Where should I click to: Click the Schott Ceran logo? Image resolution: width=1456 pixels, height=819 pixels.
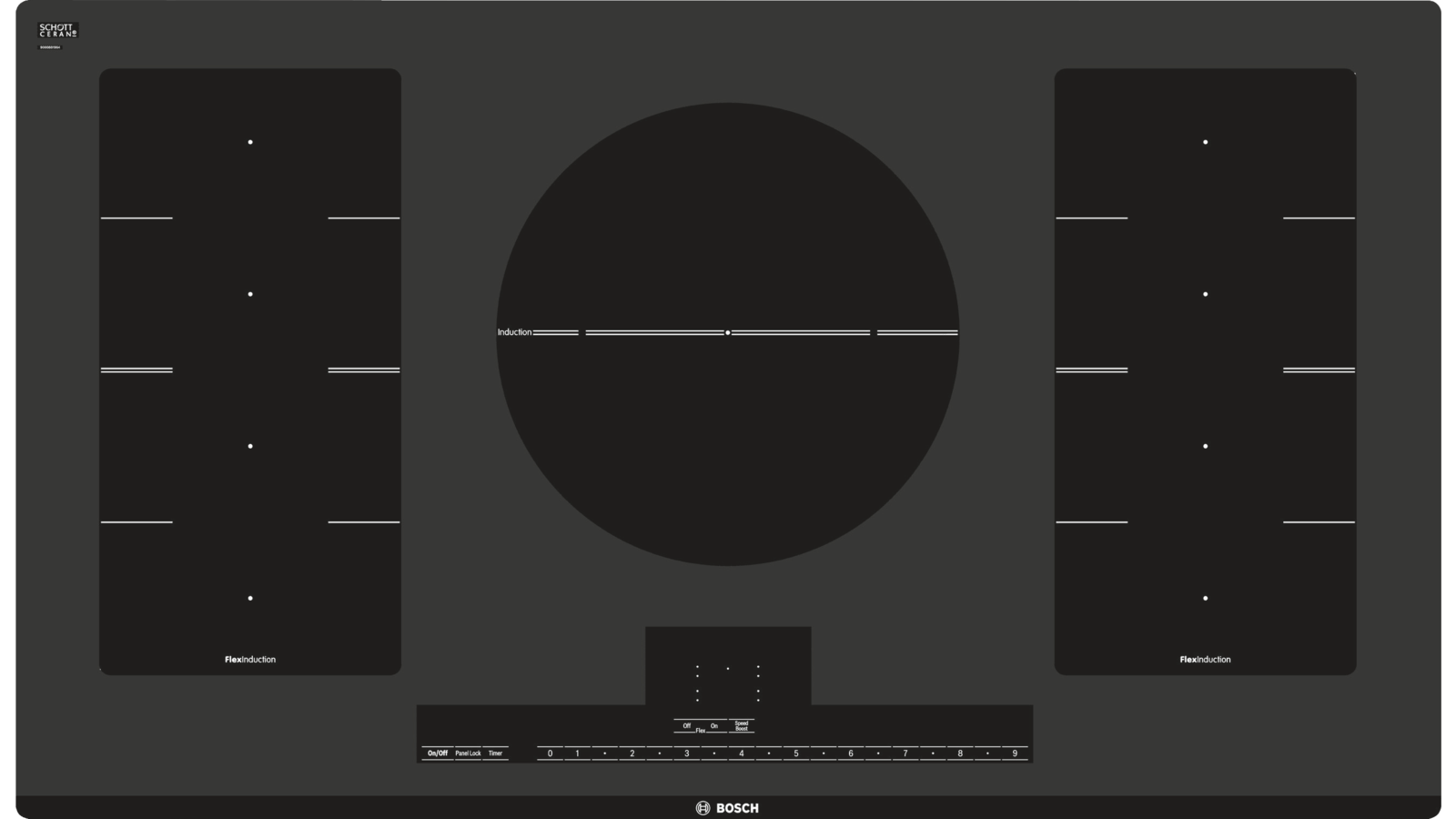click(58, 31)
